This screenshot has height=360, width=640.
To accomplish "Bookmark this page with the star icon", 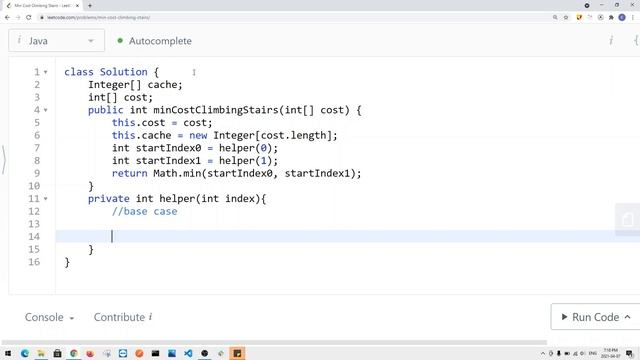I will tap(566, 18).
